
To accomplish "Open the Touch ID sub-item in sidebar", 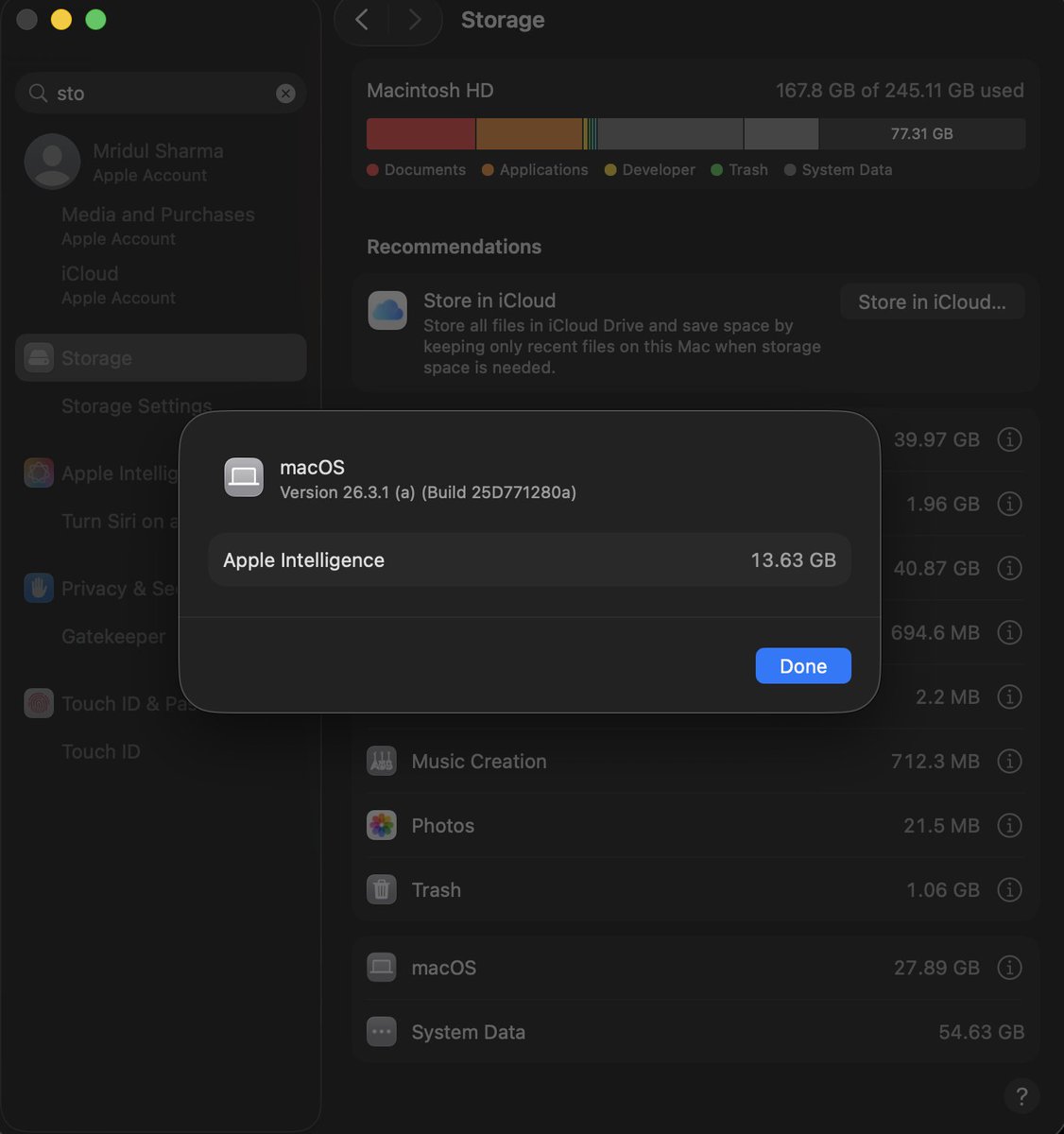I will point(101,752).
